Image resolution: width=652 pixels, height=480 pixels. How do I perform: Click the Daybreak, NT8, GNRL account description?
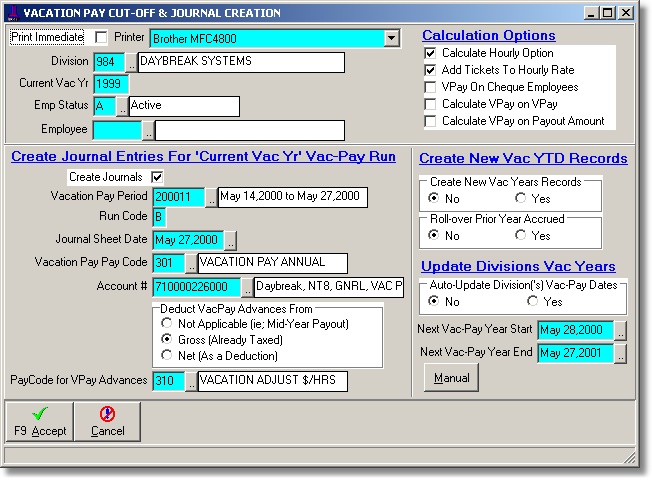329,287
